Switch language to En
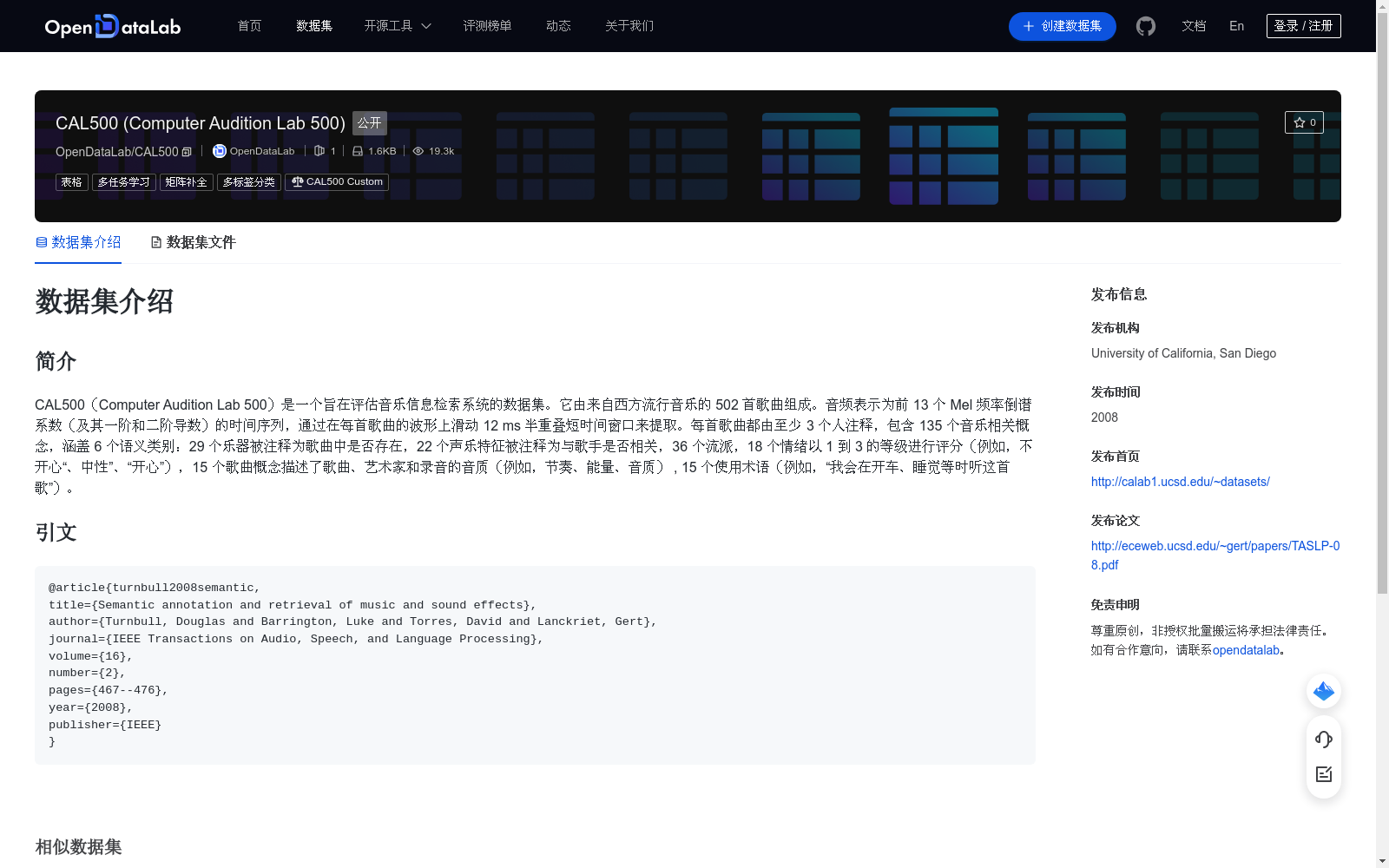Screen dimensions: 1389x868 [1237, 26]
